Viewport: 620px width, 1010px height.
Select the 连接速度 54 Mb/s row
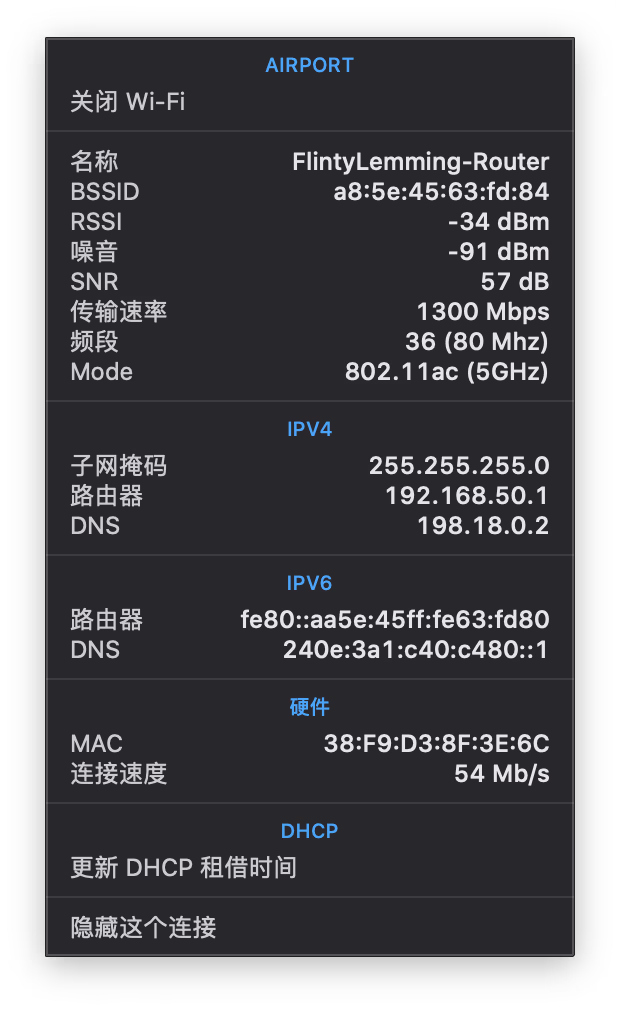(310, 774)
